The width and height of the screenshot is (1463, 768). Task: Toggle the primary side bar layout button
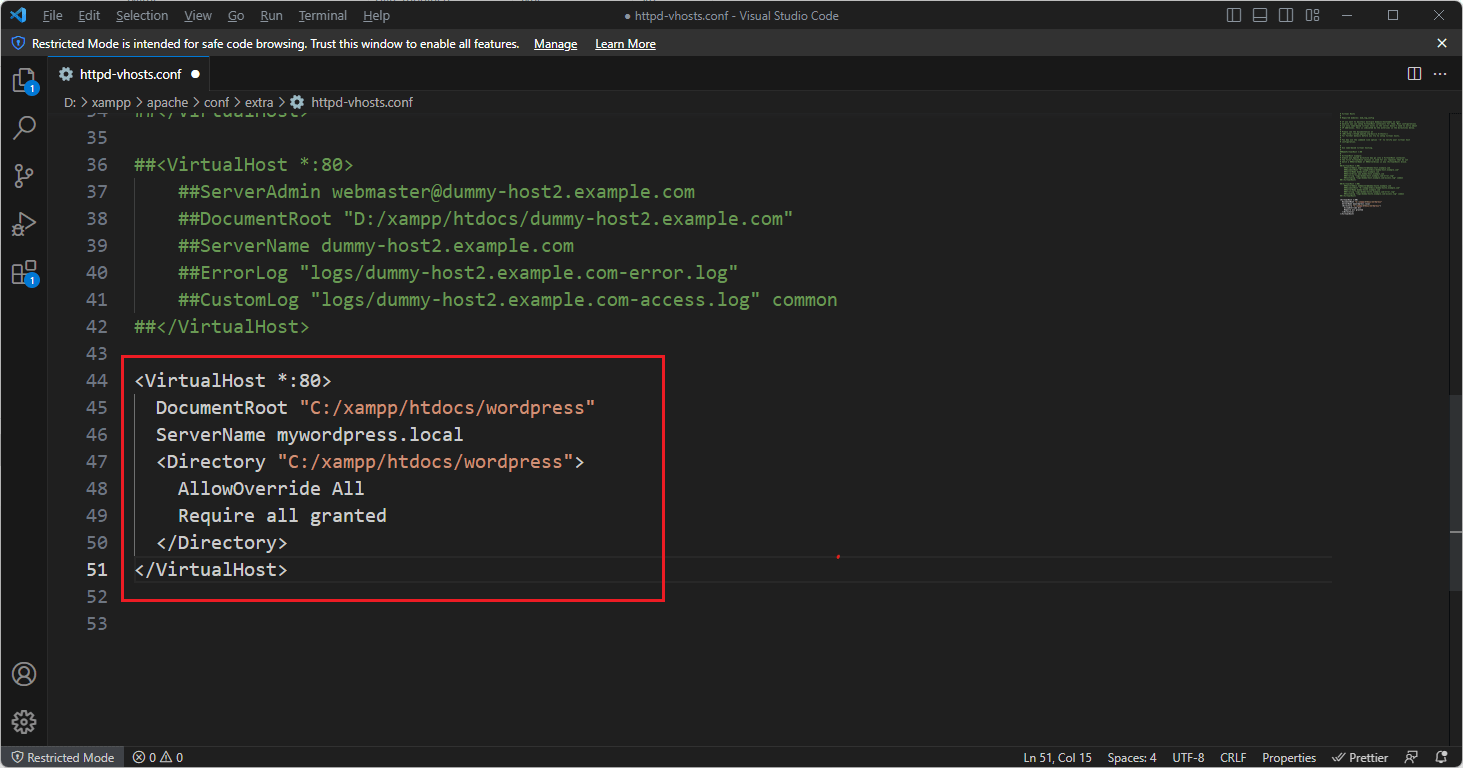click(x=1234, y=15)
